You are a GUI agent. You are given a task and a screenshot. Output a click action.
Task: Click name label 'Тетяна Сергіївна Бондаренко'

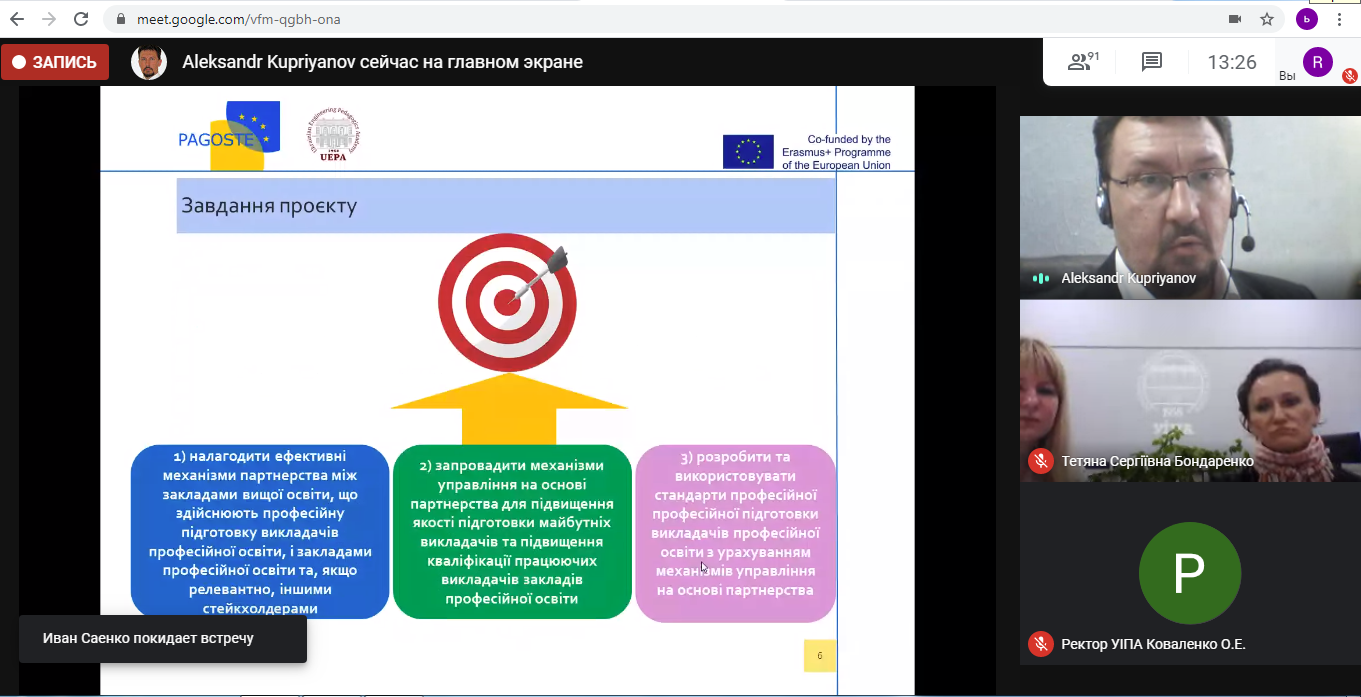1157,461
